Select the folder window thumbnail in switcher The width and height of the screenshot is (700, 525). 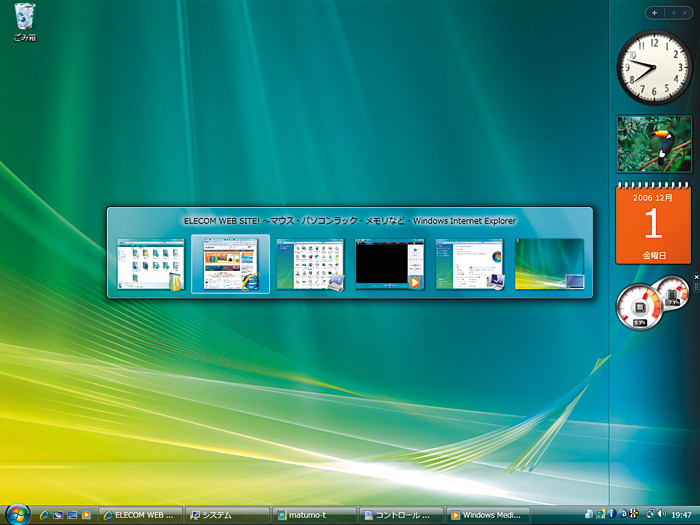click(x=150, y=264)
